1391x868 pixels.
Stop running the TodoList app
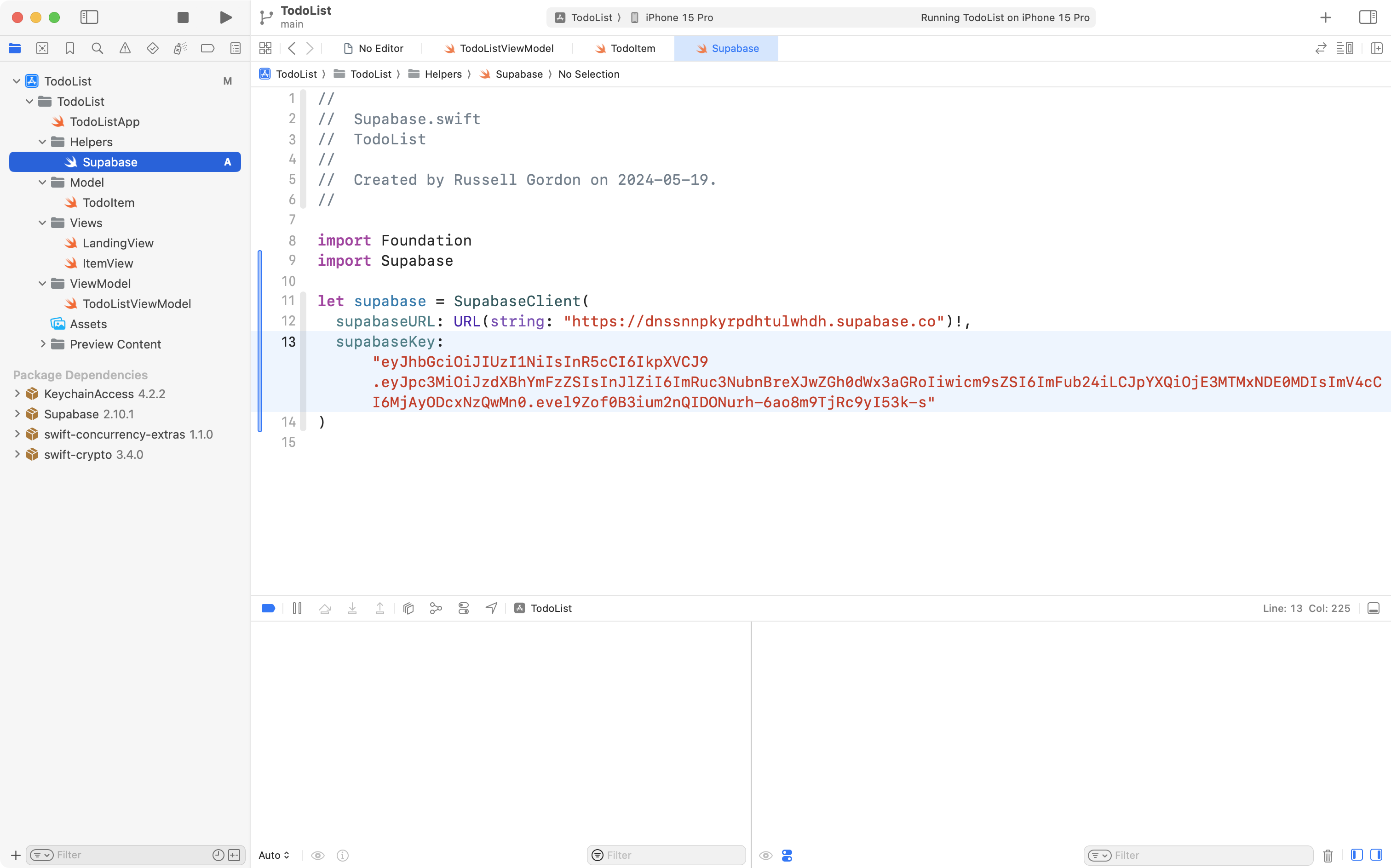click(x=183, y=17)
